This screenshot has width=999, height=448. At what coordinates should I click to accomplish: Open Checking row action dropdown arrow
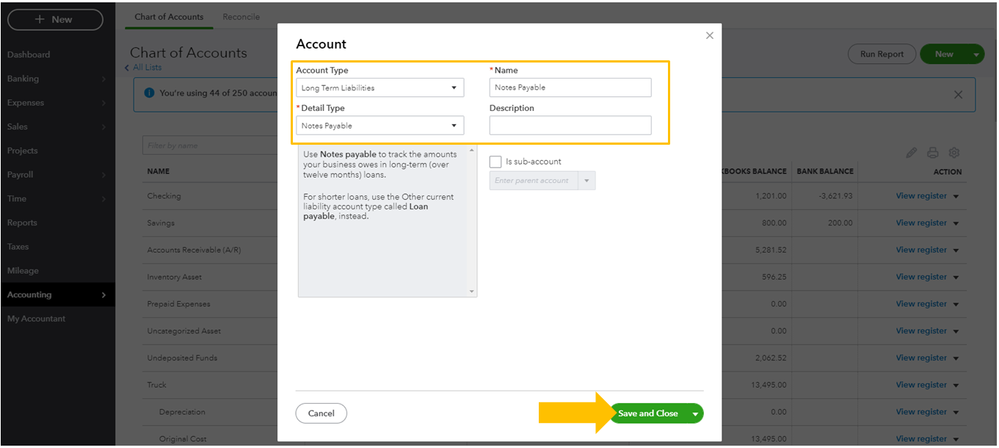tap(956, 196)
